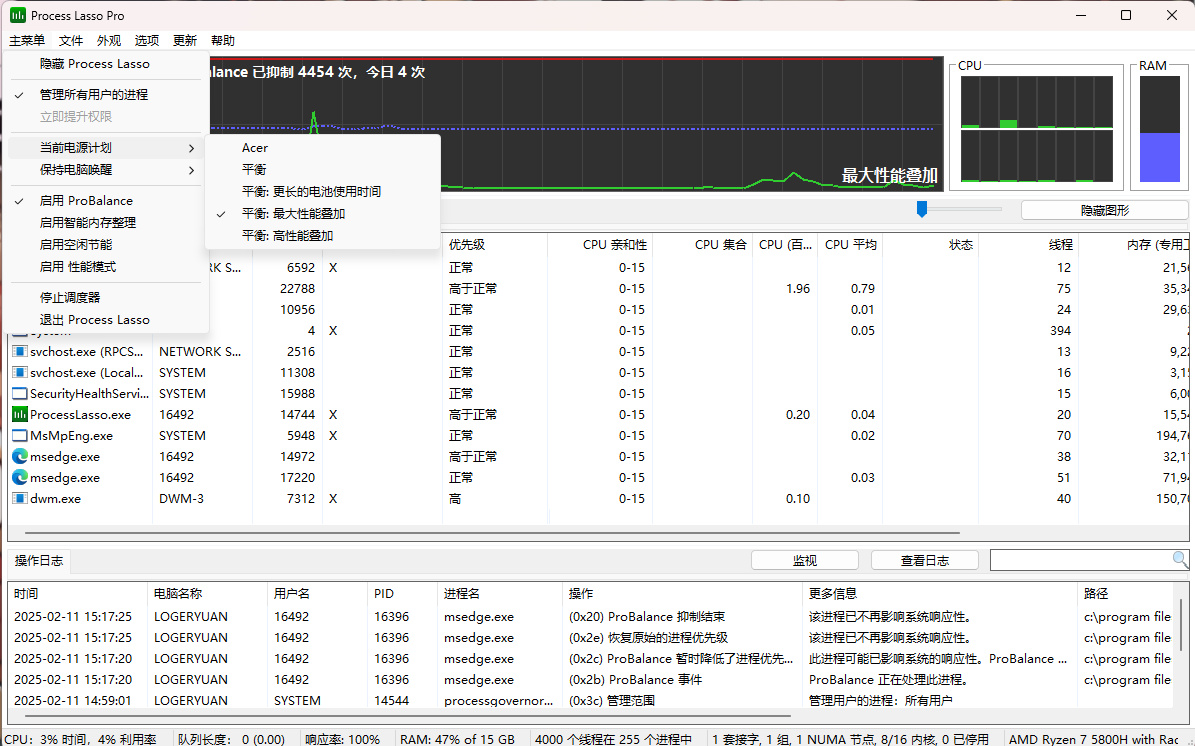Click the SecurityHealthService process icon

(20, 394)
